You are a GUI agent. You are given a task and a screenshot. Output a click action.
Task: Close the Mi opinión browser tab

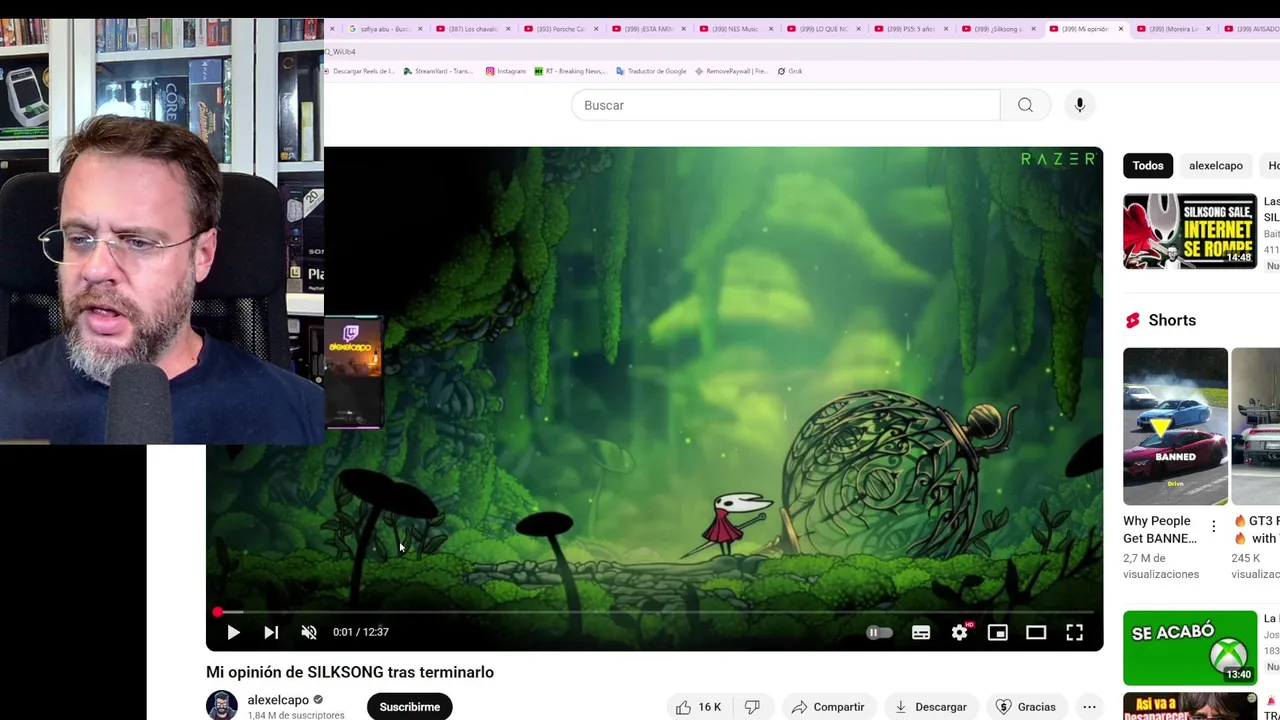(1121, 29)
